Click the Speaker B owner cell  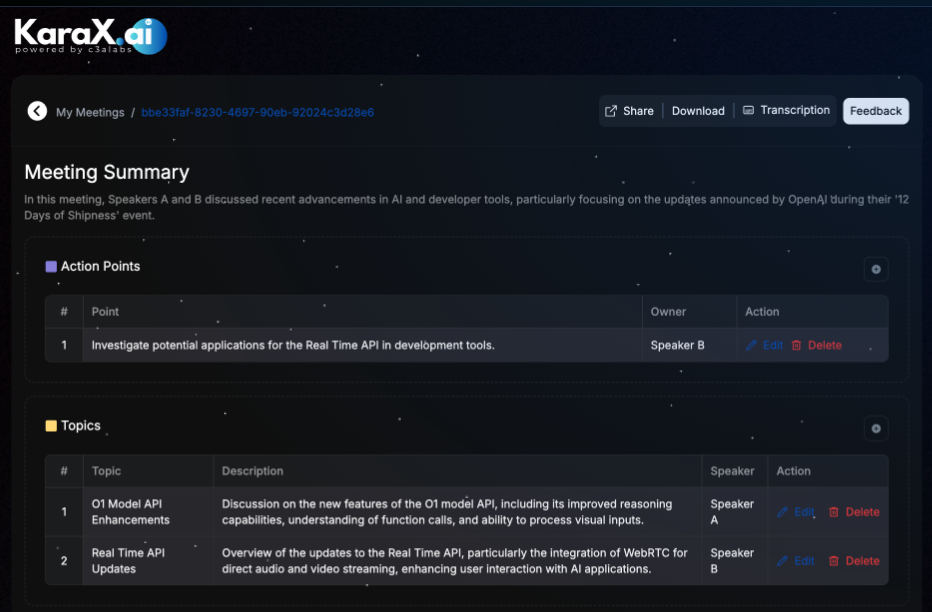(678, 345)
